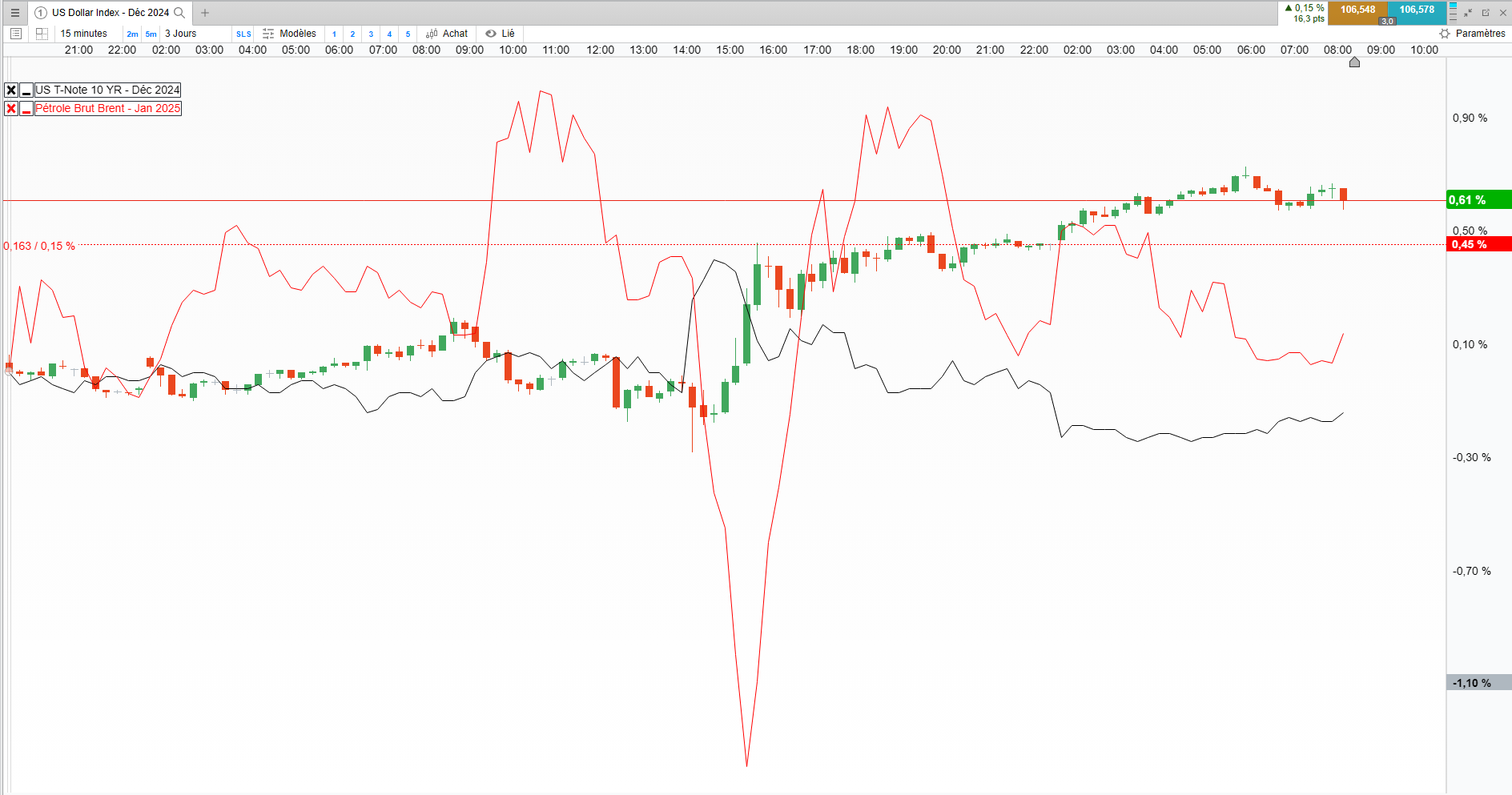Switch to the 2m timeframe shortcut

pyautogui.click(x=132, y=34)
